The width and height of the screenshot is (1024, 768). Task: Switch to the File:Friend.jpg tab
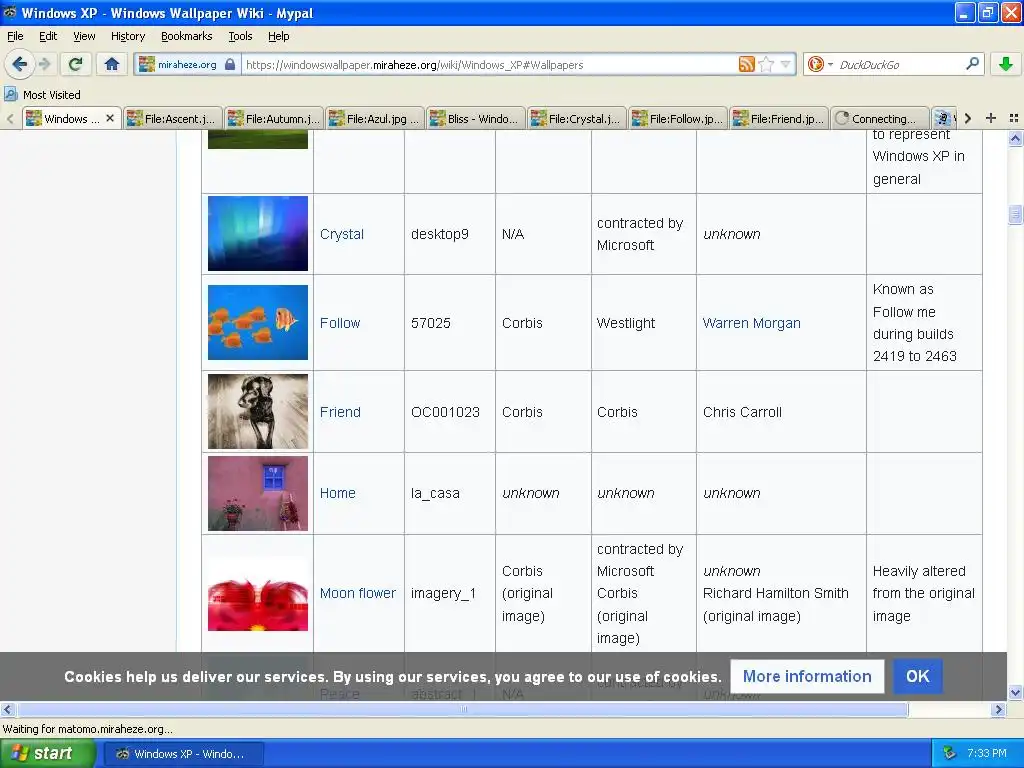[x=780, y=118]
